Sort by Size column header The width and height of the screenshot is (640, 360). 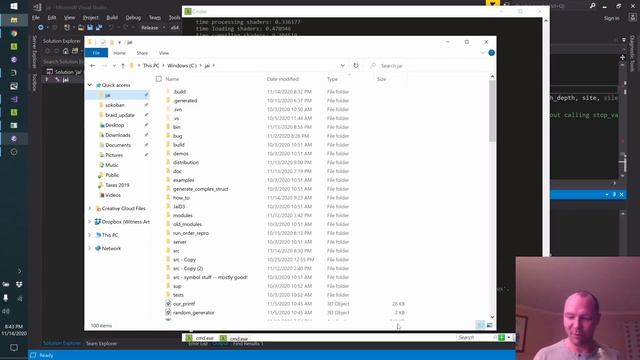(x=382, y=79)
